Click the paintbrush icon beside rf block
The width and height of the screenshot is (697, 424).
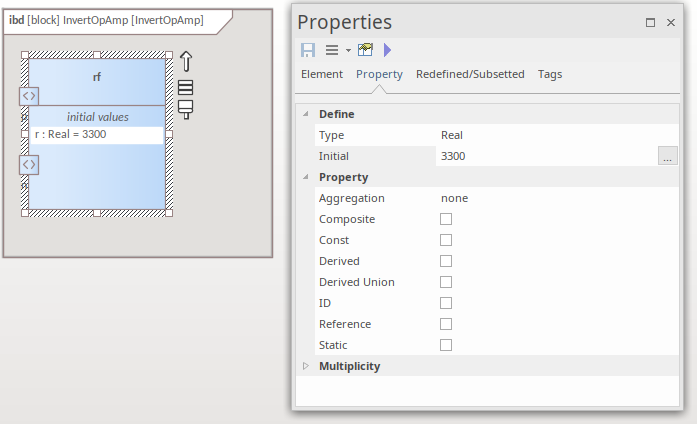tap(185, 109)
